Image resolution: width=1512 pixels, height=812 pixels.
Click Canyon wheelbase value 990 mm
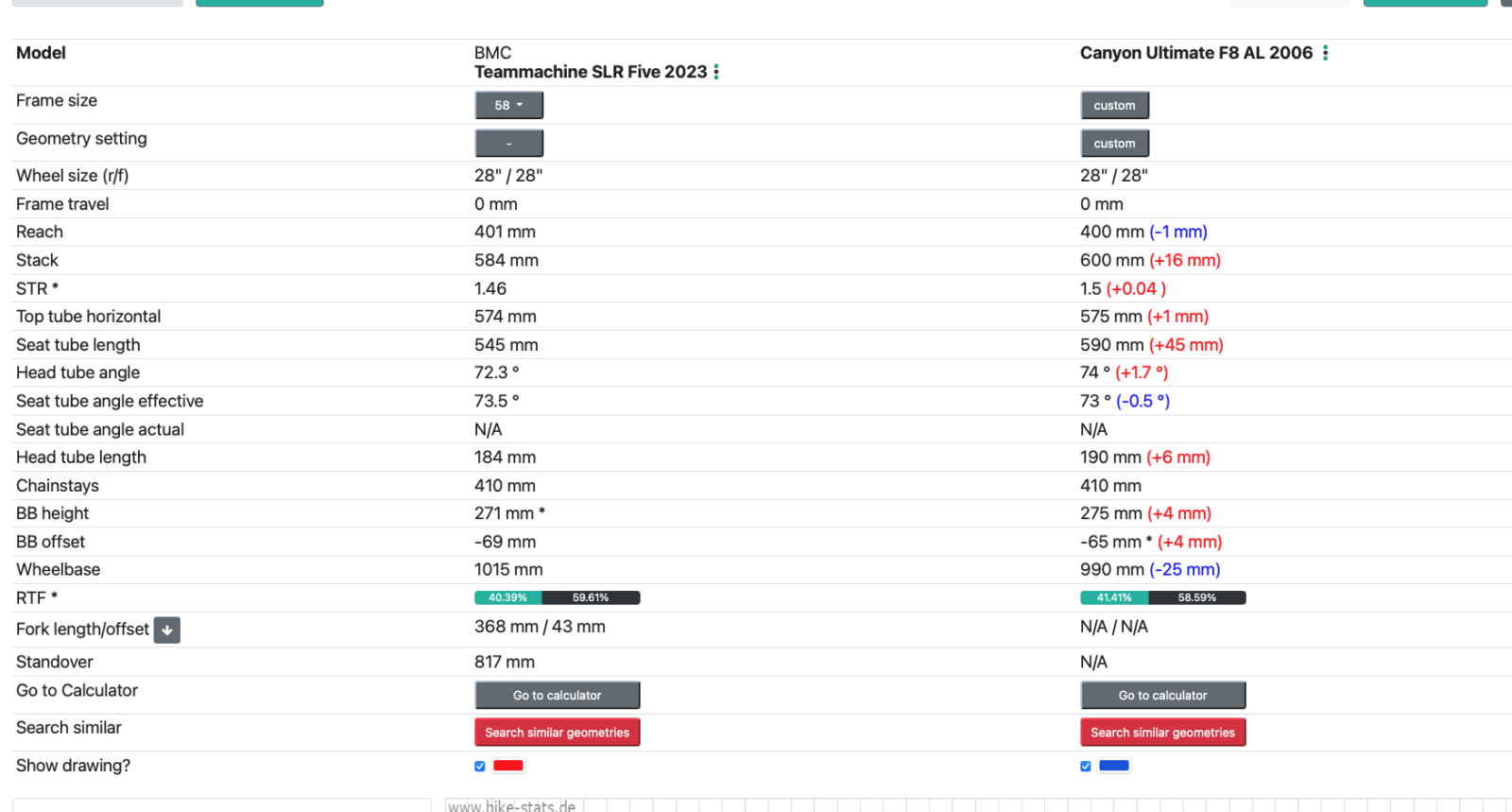[x=1112, y=569]
